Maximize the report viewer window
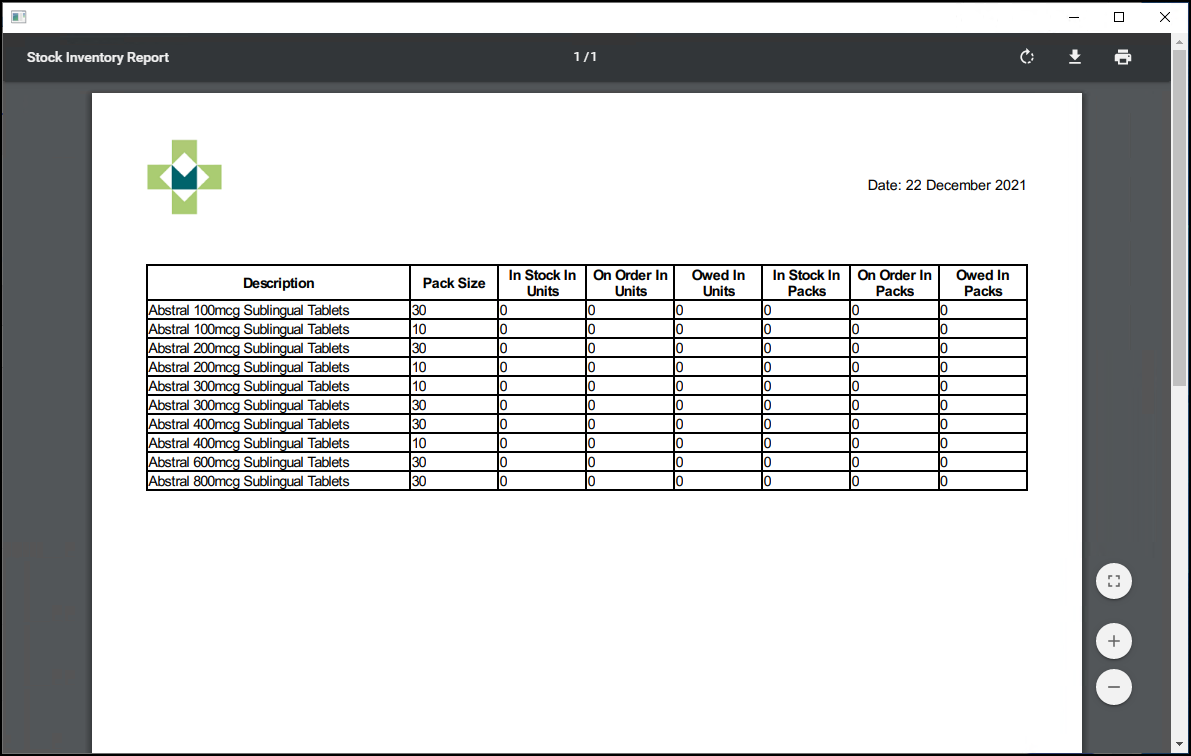This screenshot has width=1191, height=756. coord(1119,17)
